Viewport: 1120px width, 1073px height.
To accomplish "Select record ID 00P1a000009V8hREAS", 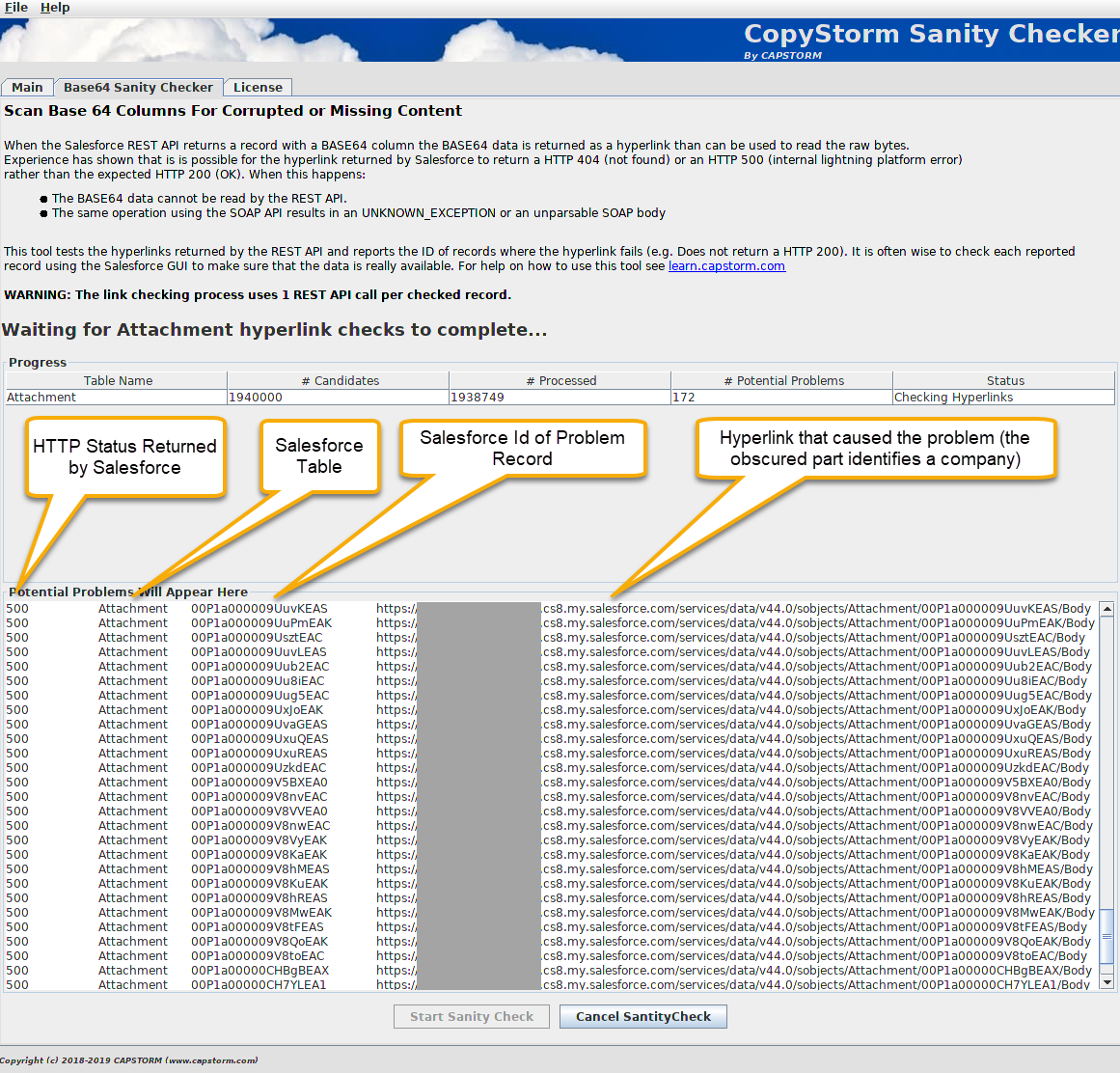I will pyautogui.click(x=260, y=898).
